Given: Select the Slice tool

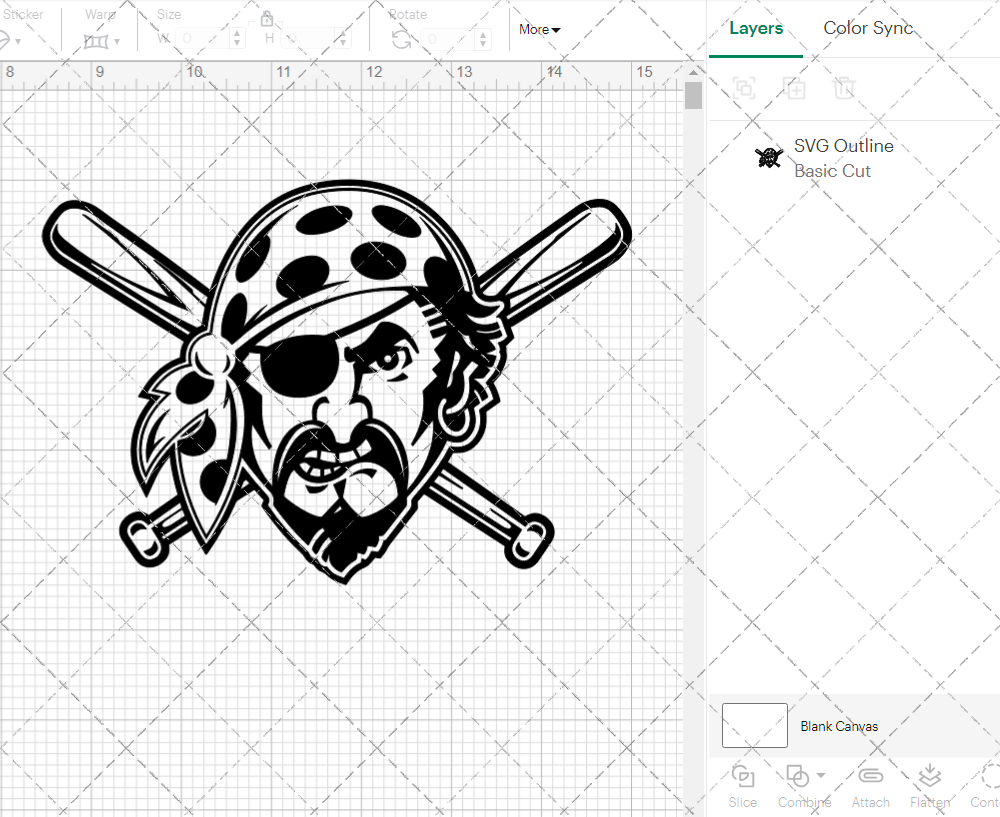Looking at the screenshot, I should [x=742, y=786].
